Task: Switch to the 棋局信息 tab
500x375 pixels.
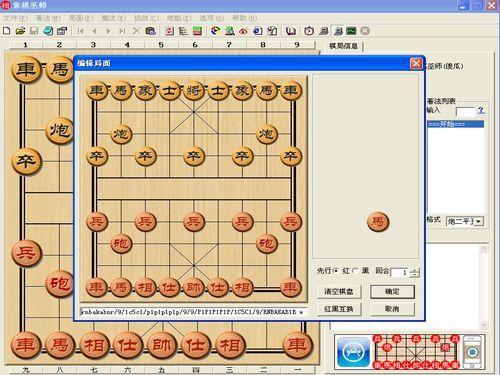Action: [343, 46]
